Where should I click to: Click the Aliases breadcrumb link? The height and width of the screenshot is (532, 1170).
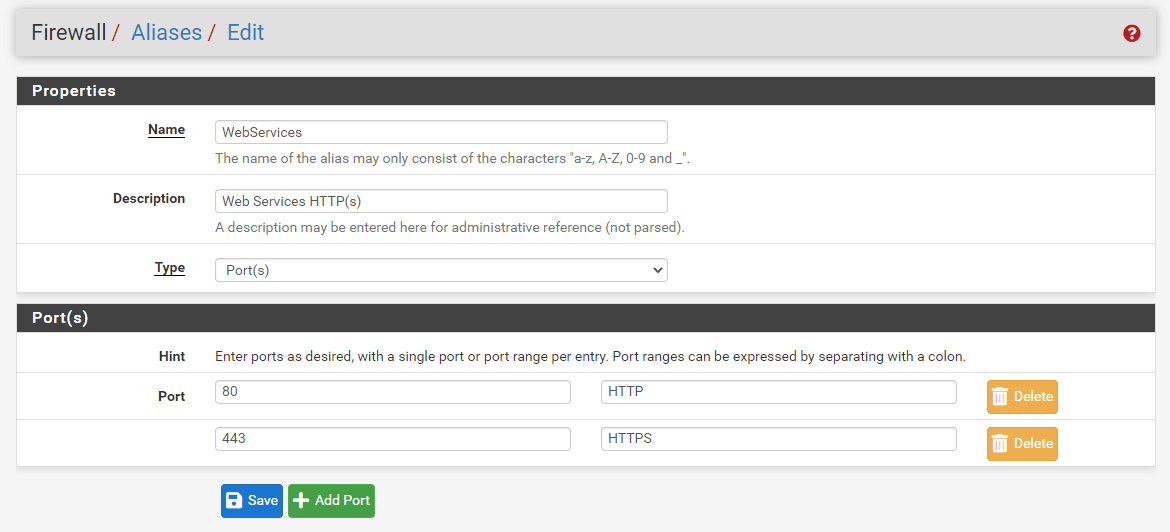166,33
